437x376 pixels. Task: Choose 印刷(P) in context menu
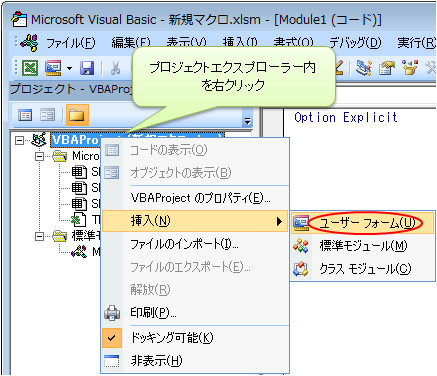point(195,313)
